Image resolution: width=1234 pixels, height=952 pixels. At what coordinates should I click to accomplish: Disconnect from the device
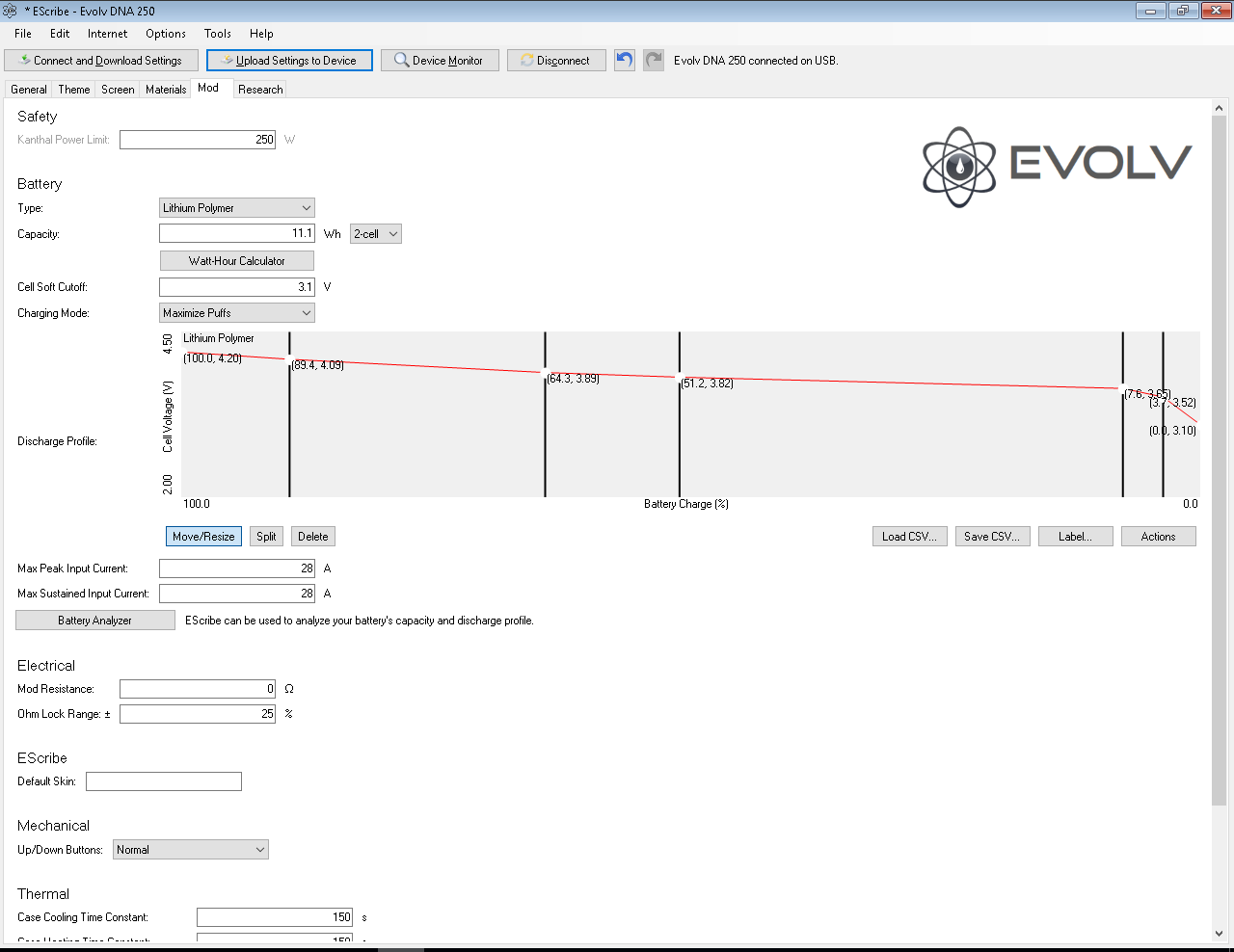point(556,60)
